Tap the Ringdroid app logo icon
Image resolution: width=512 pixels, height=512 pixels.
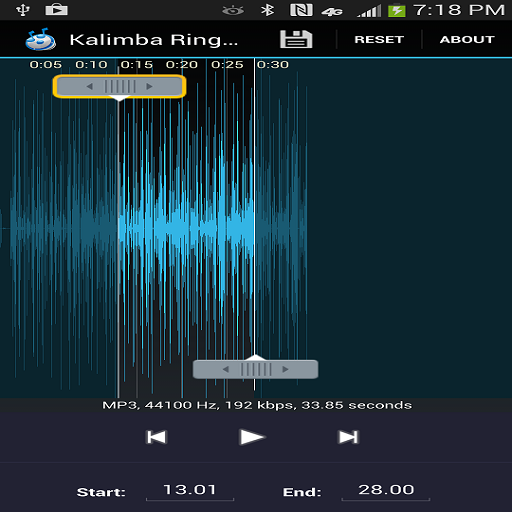40,39
